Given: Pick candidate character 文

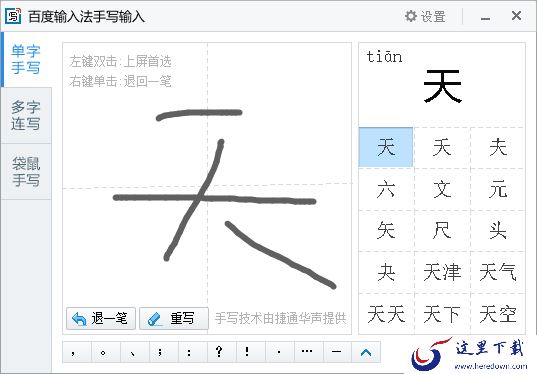Looking at the screenshot, I should pos(442,189).
